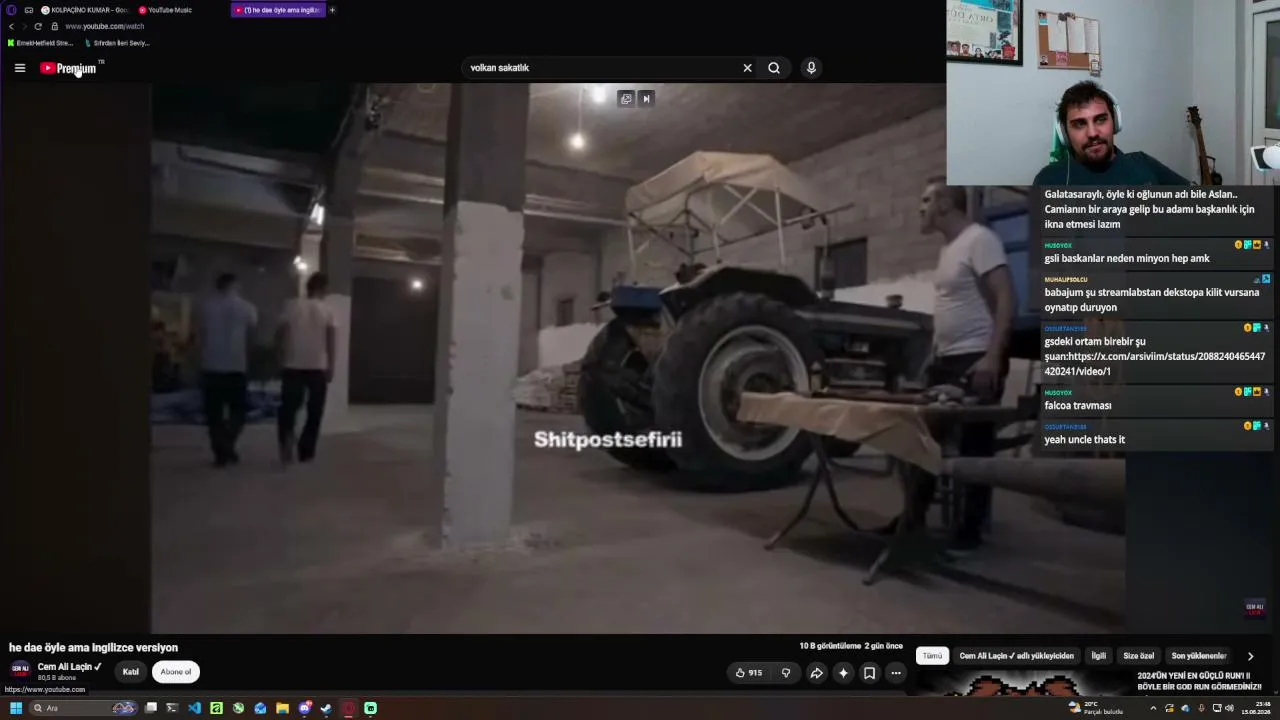Show more filter chips with right chevron
Viewport: 1280px width, 720px height.
click(1250, 656)
